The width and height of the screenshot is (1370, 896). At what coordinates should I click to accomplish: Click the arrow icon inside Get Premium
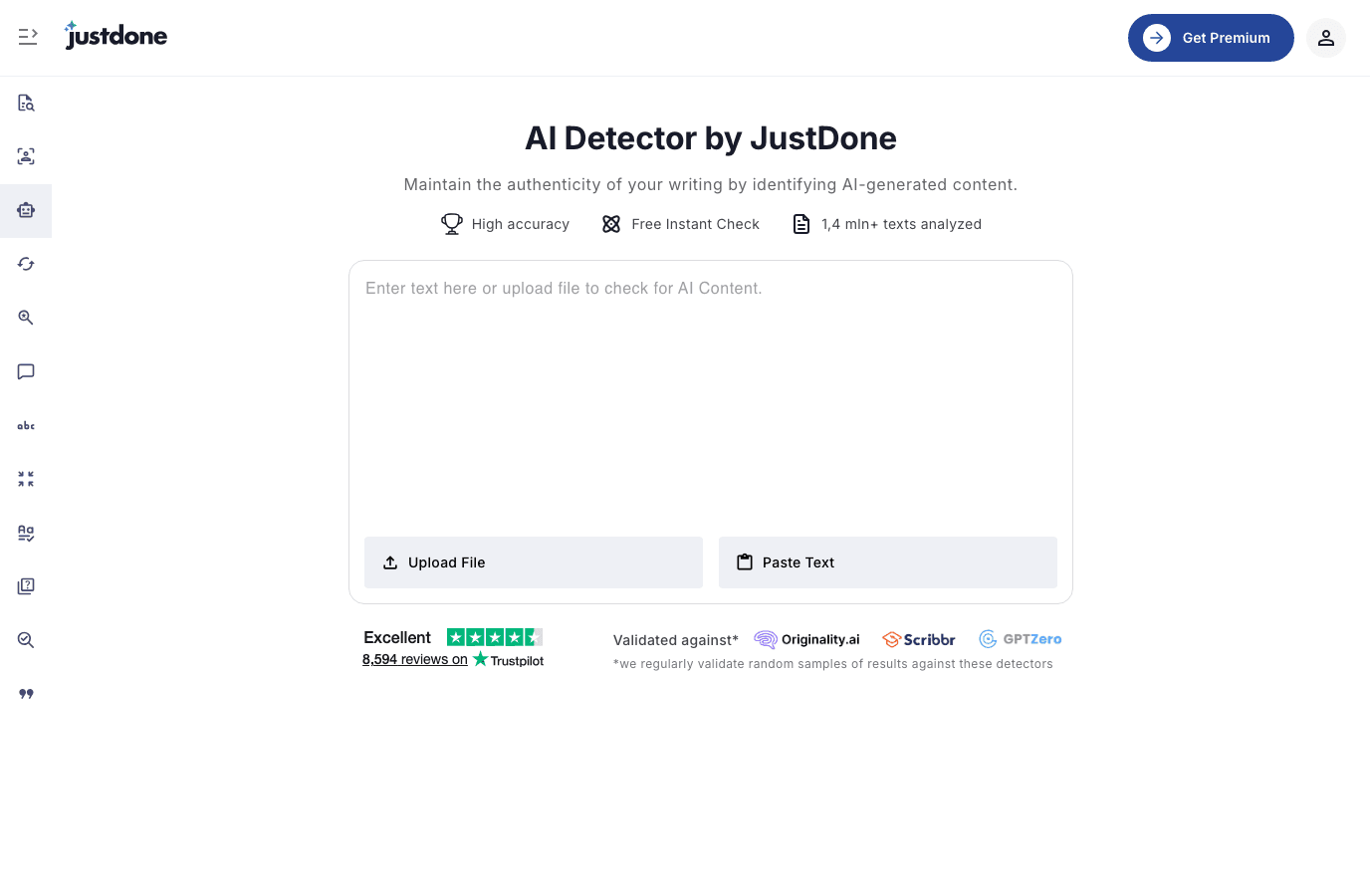tap(1157, 38)
